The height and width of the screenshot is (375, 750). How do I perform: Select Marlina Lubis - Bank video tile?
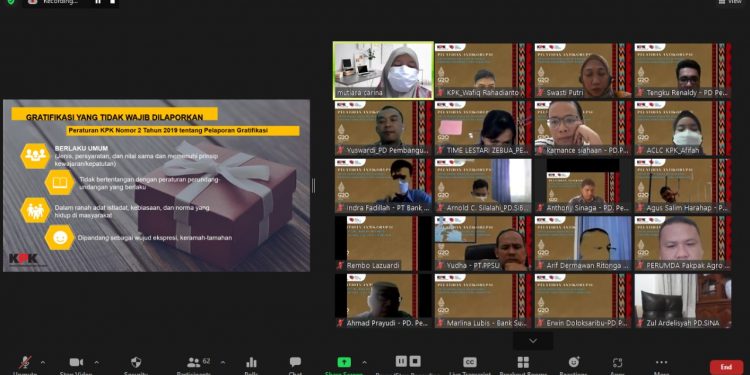(x=483, y=301)
